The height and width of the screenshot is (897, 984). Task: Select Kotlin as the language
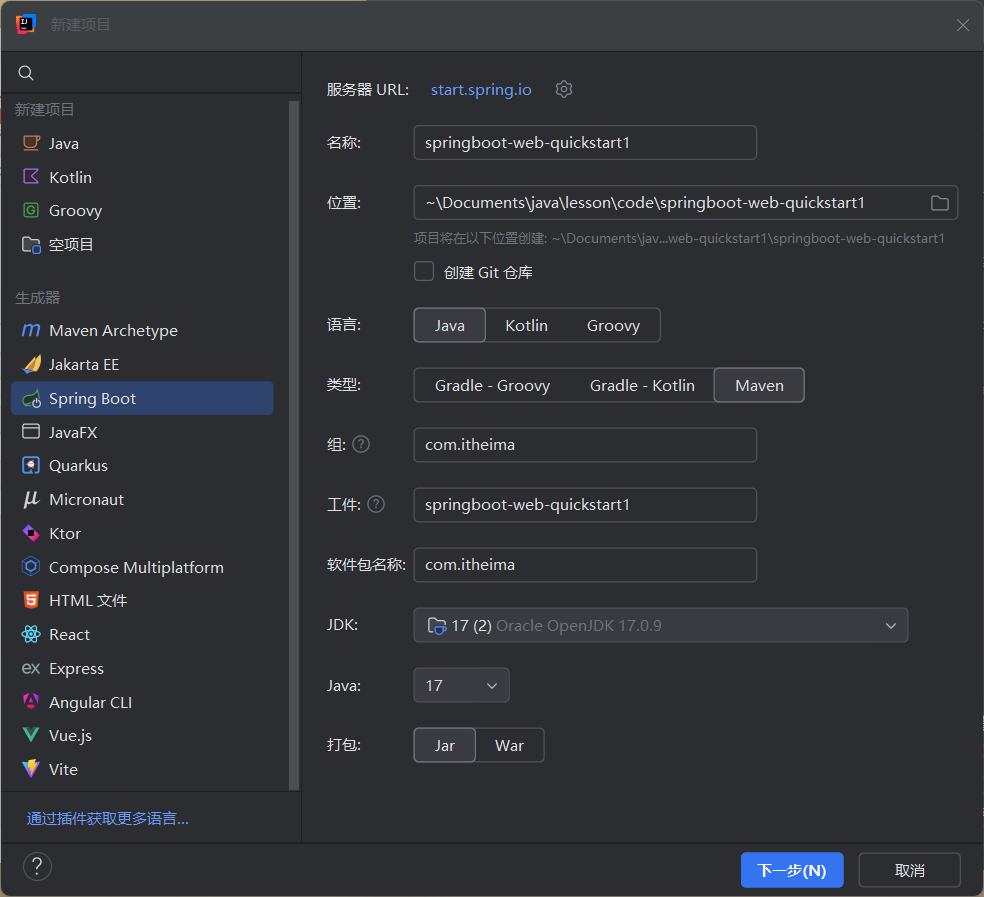(x=526, y=325)
